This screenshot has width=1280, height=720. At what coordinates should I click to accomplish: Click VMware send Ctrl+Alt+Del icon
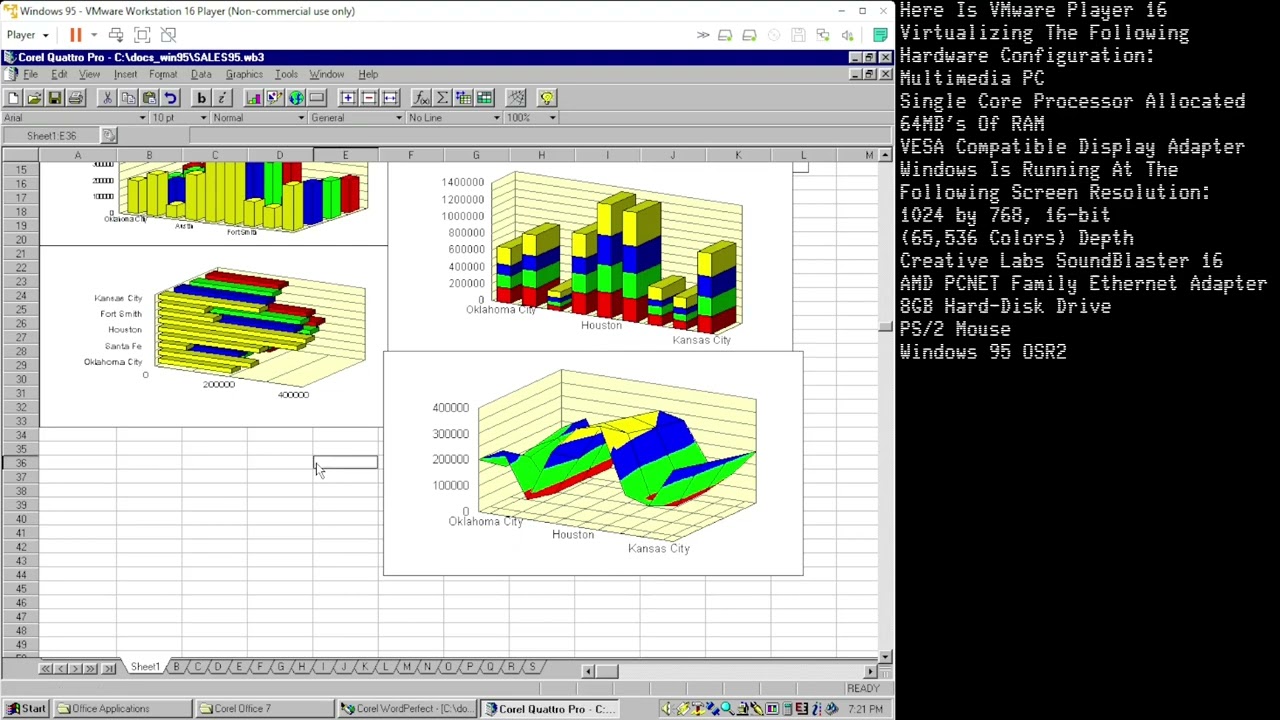click(x=116, y=36)
